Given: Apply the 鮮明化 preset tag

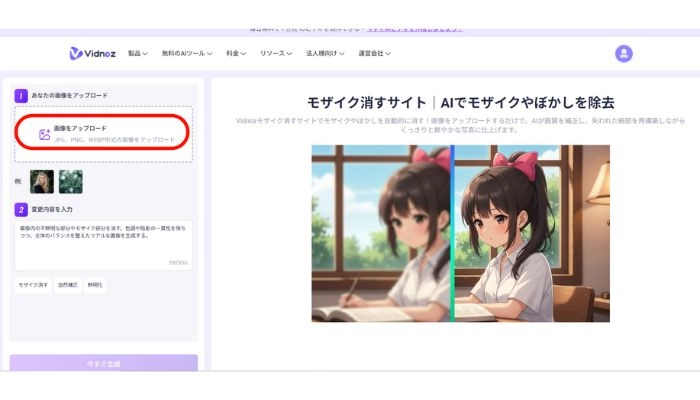Looking at the screenshot, I should pyautogui.click(x=95, y=285).
